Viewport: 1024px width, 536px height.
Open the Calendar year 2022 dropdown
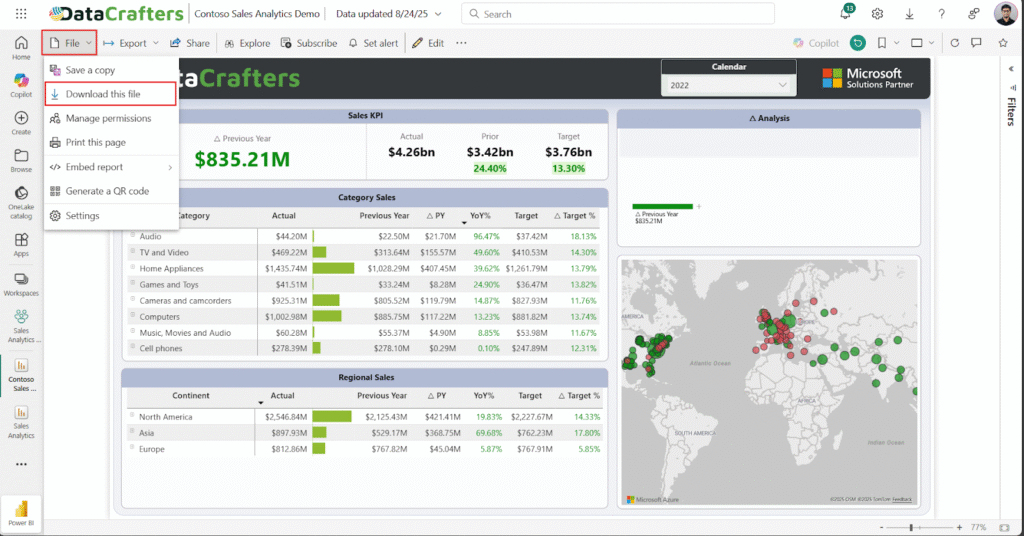point(728,86)
